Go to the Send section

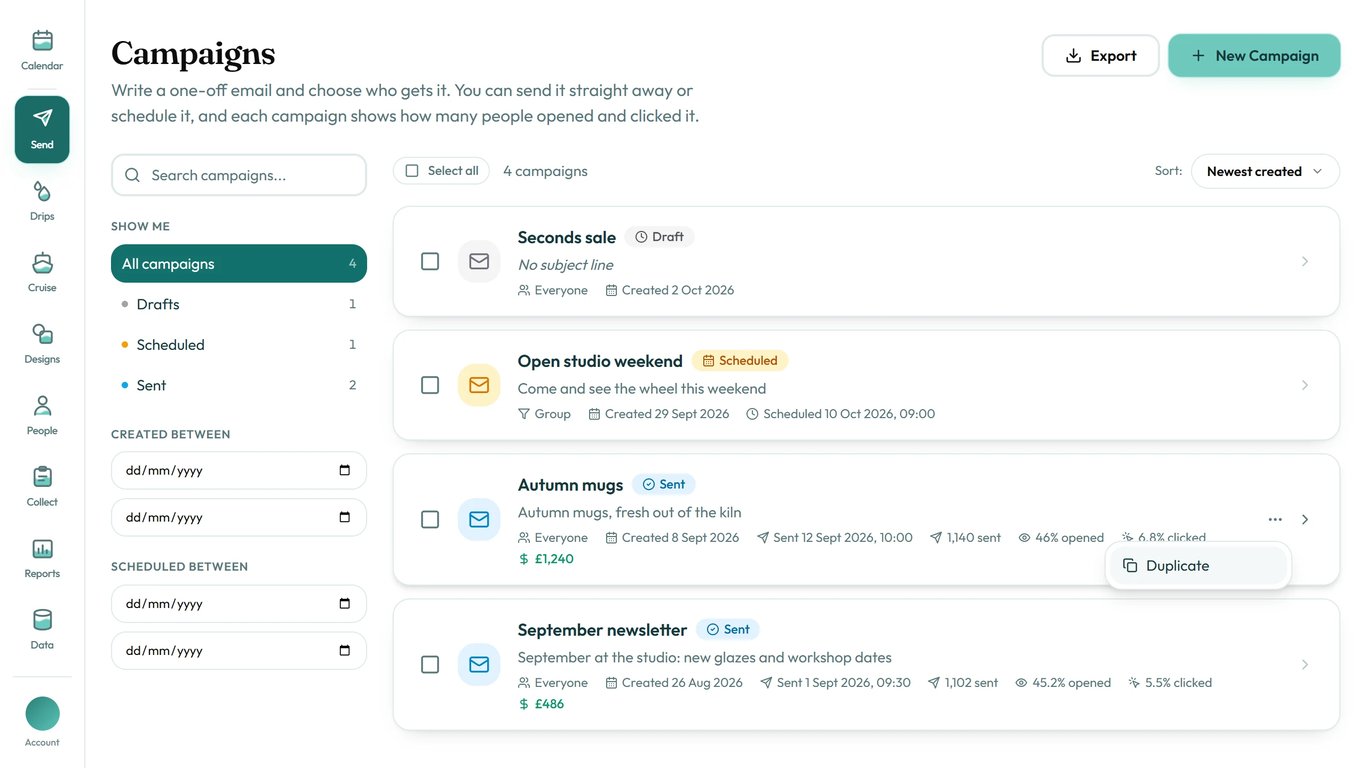pyautogui.click(x=42, y=129)
